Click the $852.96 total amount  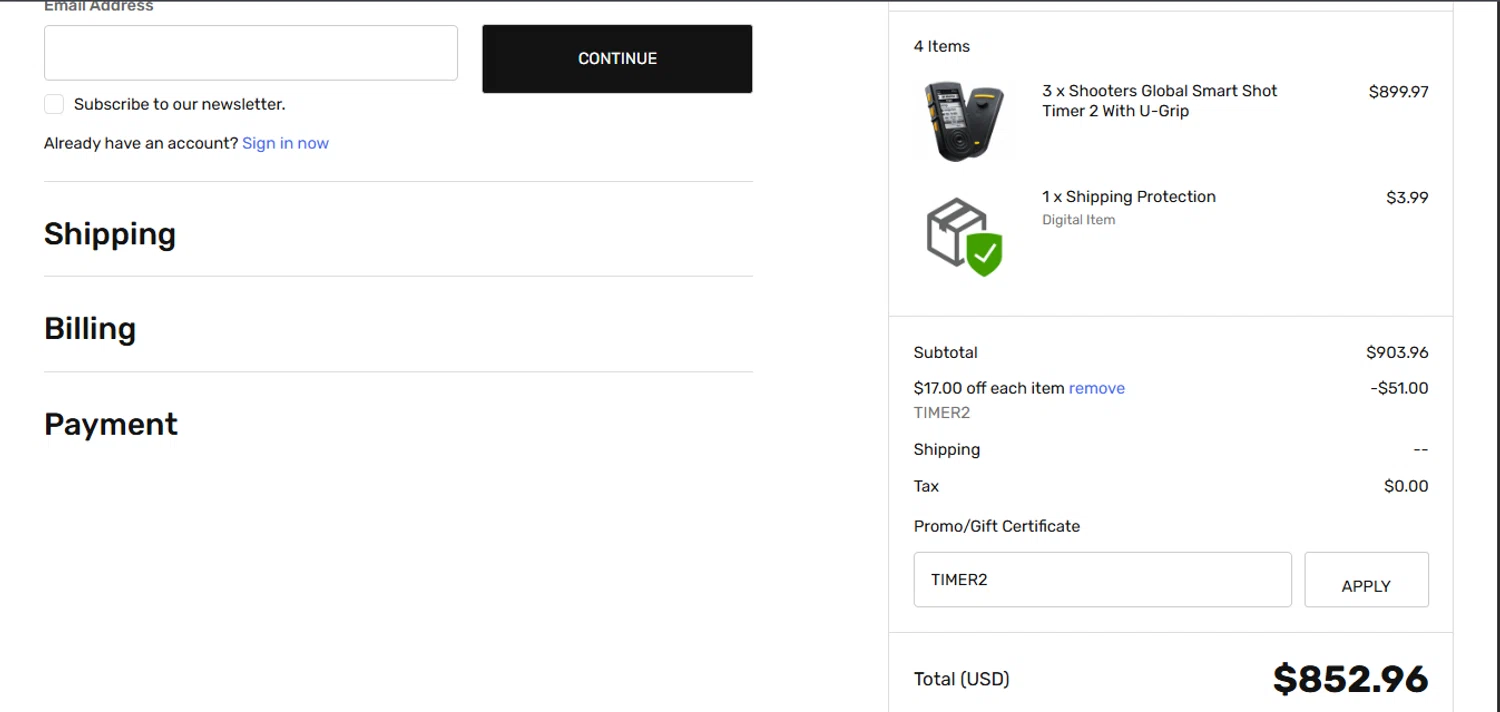coord(1350,679)
